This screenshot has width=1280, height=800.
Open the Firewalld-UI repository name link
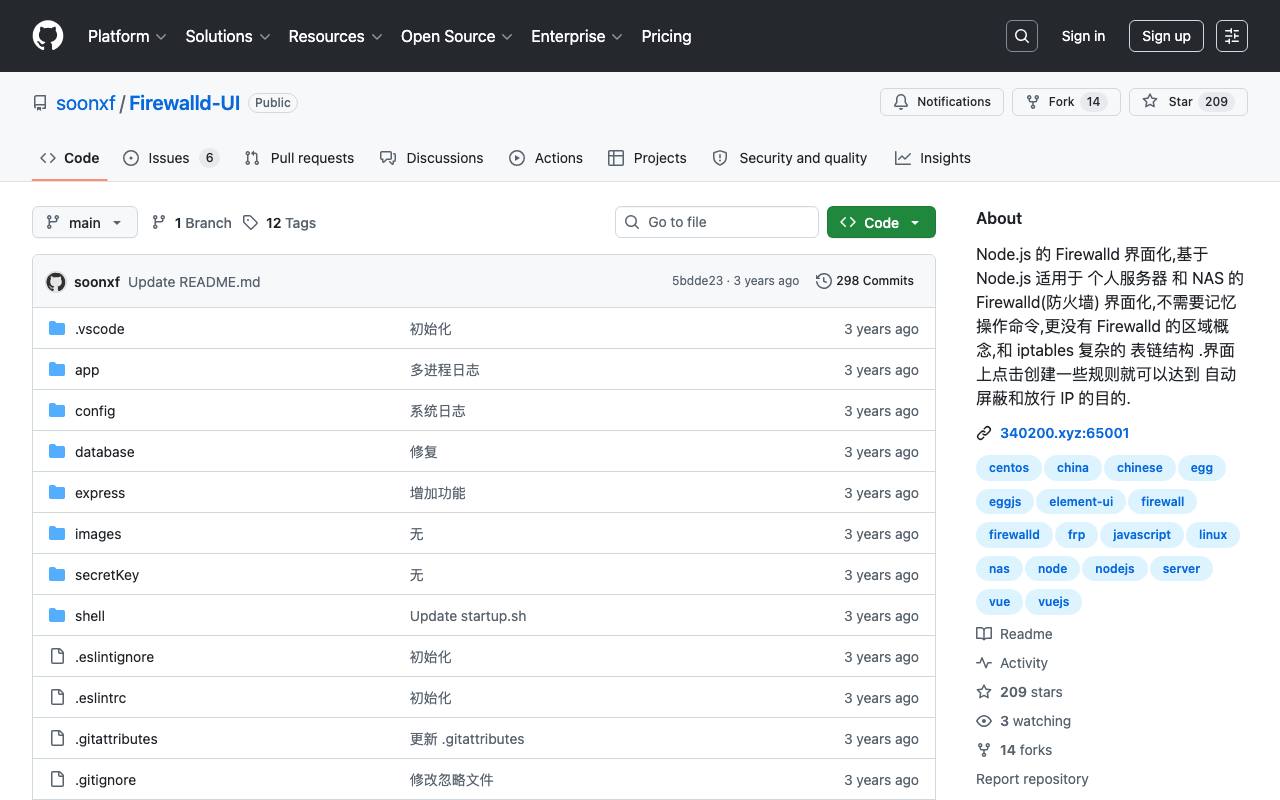click(x=184, y=103)
